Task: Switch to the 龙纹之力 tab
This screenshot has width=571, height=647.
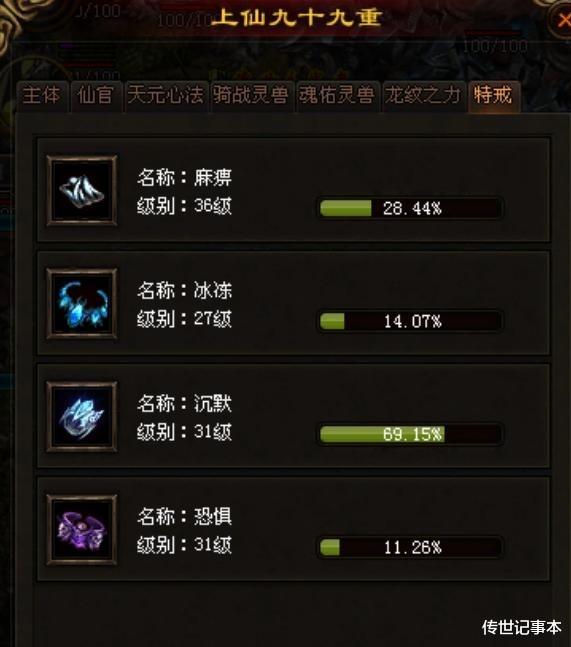Action: tap(423, 96)
